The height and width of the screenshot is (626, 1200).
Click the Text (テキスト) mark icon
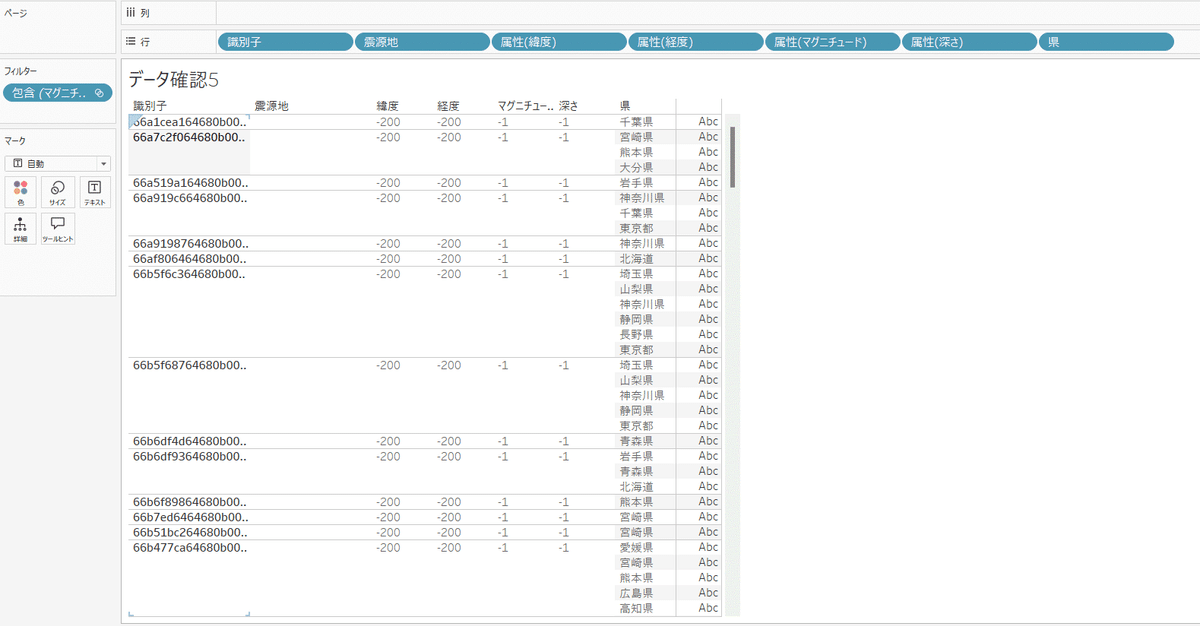click(x=95, y=191)
